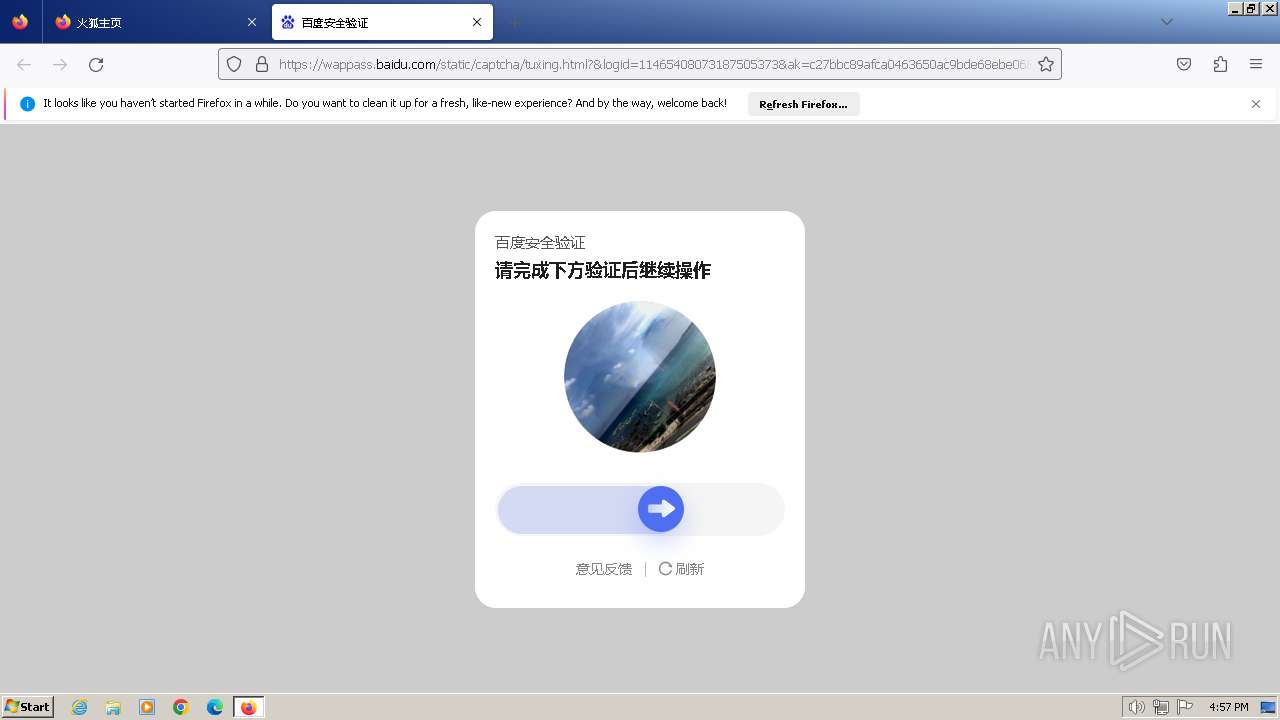Go back to previous page
This screenshot has width=1280, height=720.
(24, 64)
